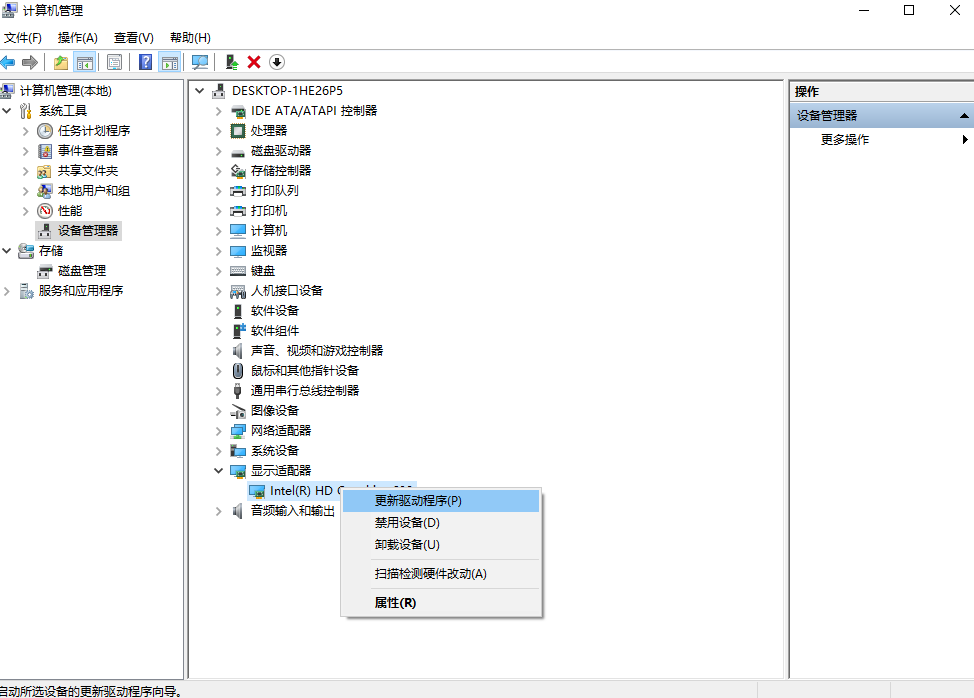Click the properties toolbar icon
This screenshot has height=698, width=974.
115,62
